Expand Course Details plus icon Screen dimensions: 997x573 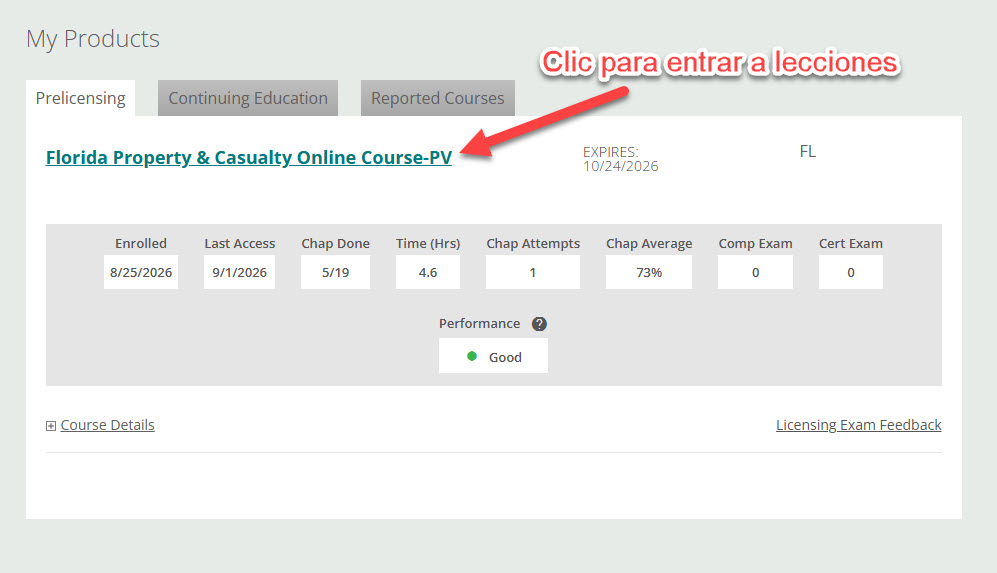(51, 425)
